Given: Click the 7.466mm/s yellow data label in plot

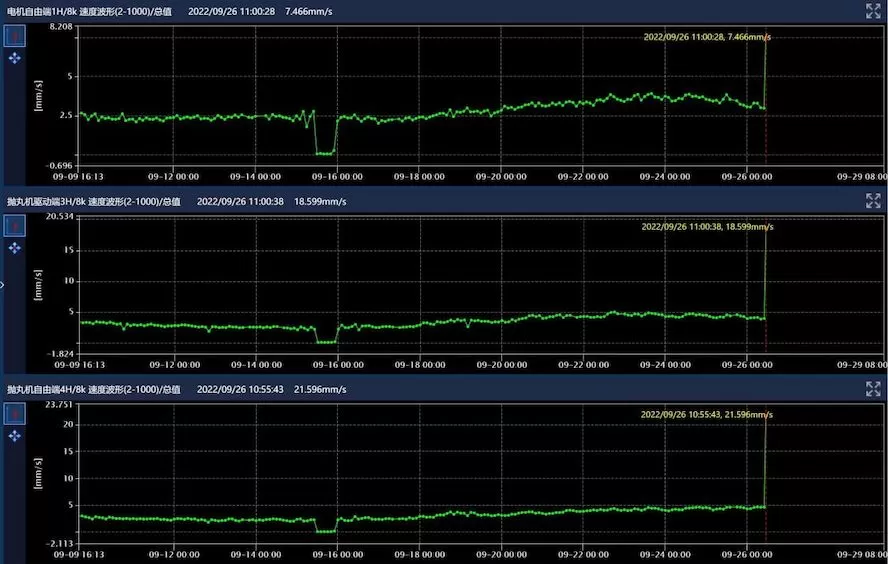Looking at the screenshot, I should click(x=707, y=37).
